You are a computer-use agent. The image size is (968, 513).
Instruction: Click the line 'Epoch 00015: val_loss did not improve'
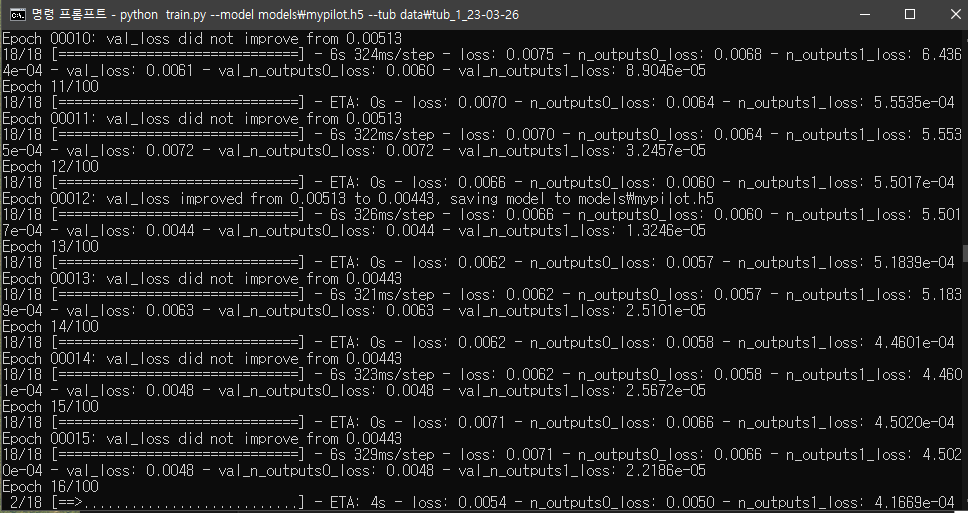pyautogui.click(x=202, y=438)
